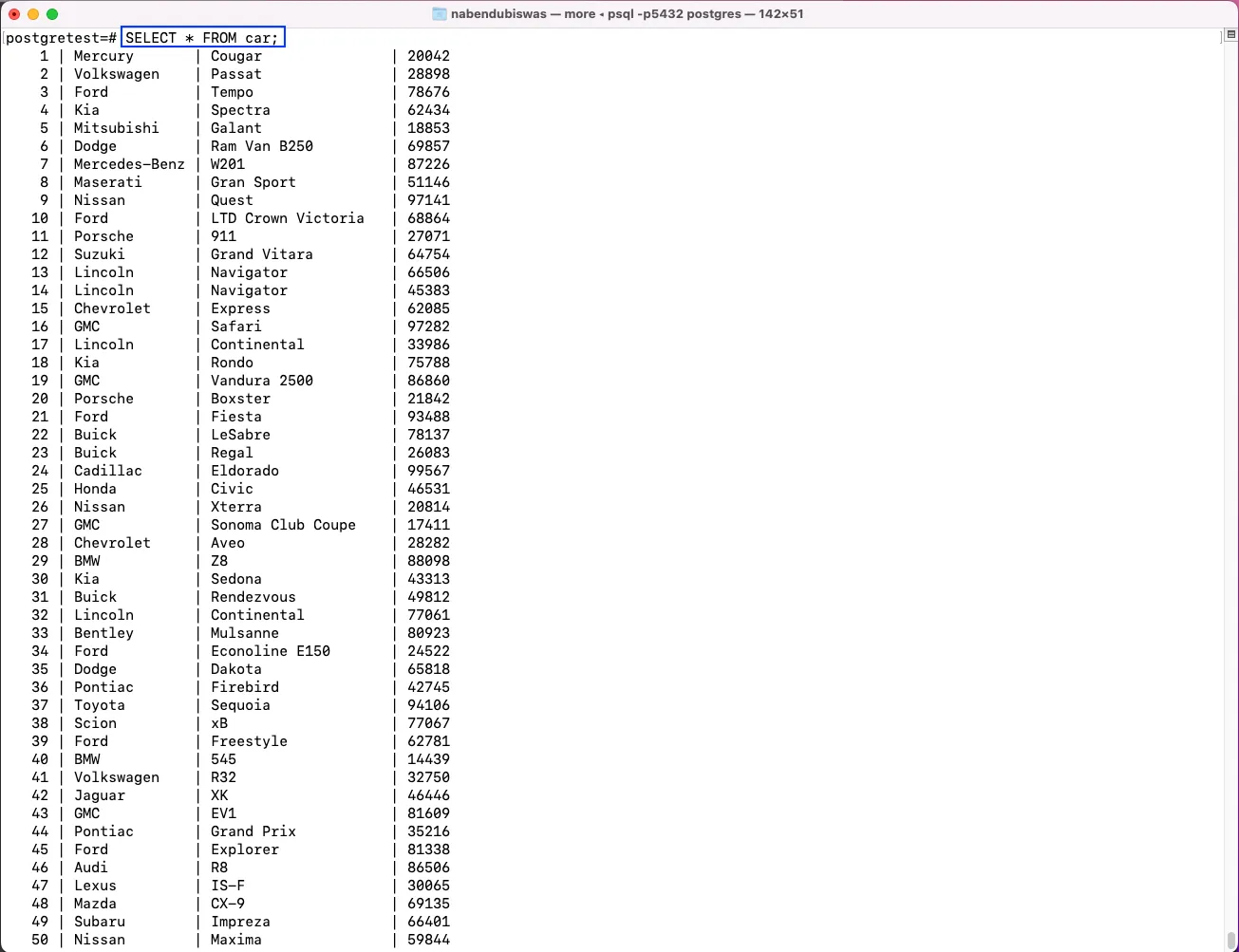
Task: Select the 'Vandura 2500' model cell
Action: (x=262, y=381)
